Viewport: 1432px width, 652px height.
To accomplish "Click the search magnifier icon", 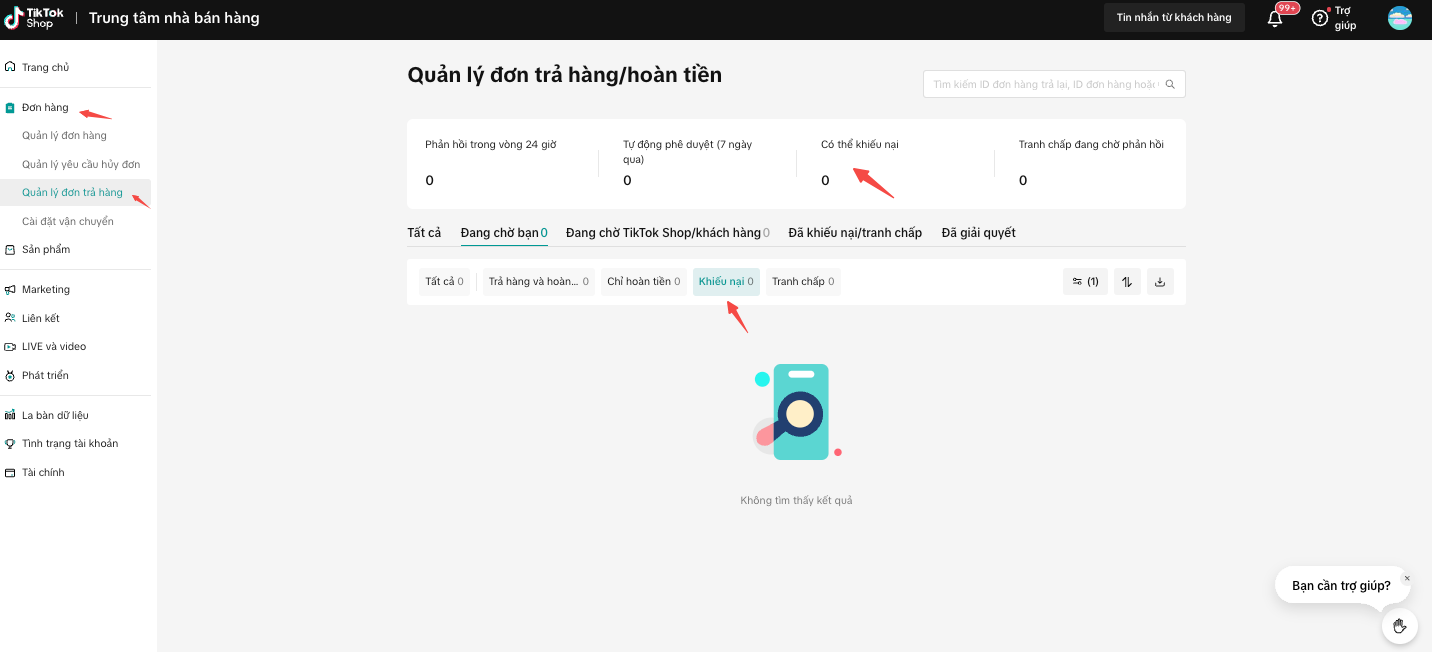I will (1170, 84).
